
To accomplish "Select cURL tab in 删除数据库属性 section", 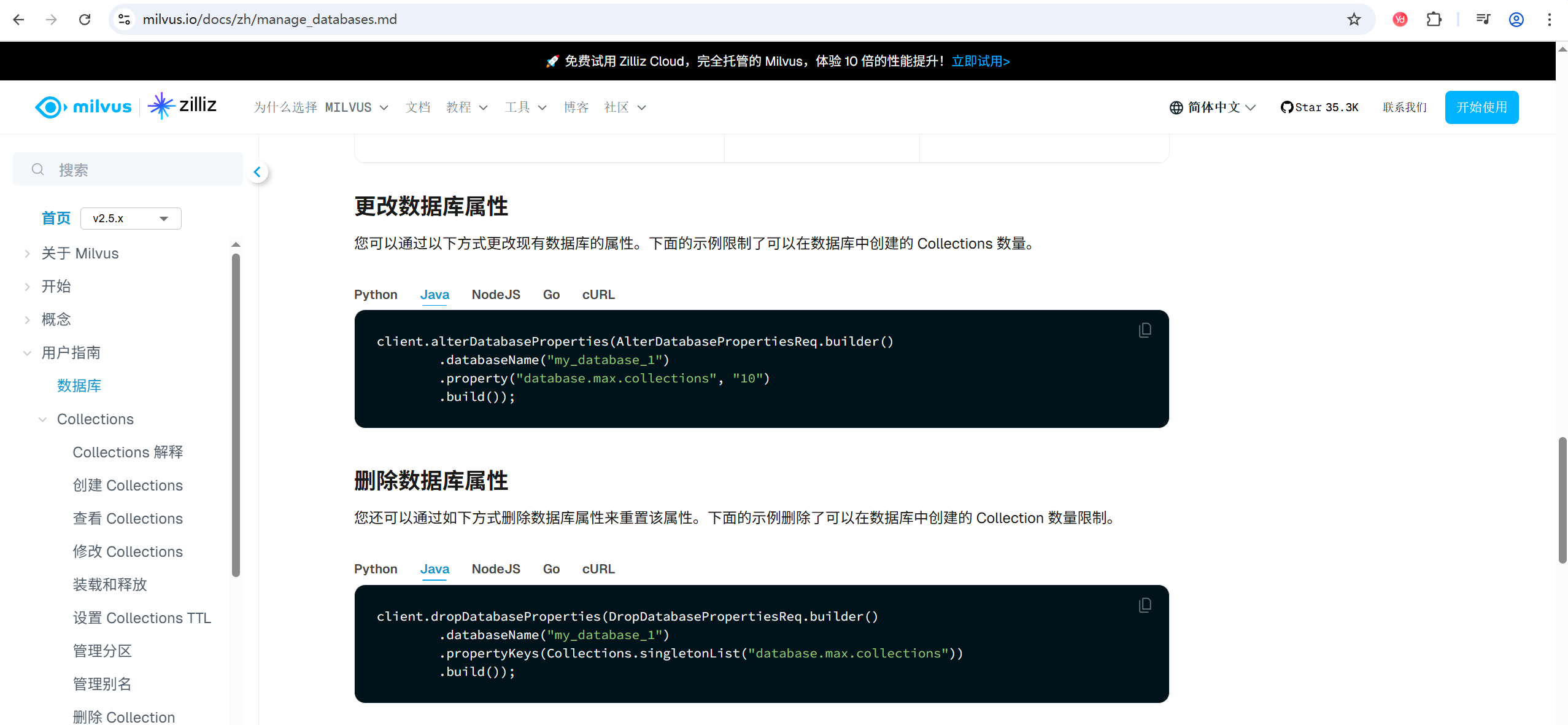I will pyautogui.click(x=598, y=569).
